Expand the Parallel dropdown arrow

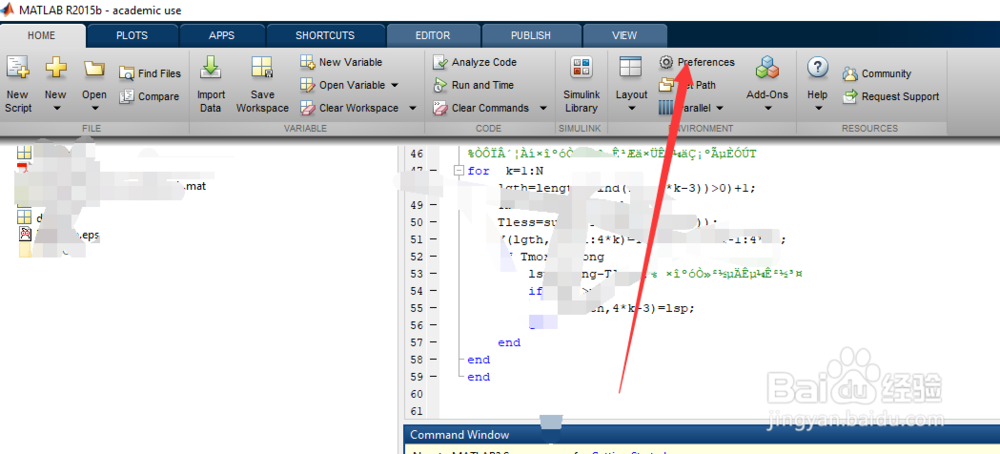click(x=719, y=108)
